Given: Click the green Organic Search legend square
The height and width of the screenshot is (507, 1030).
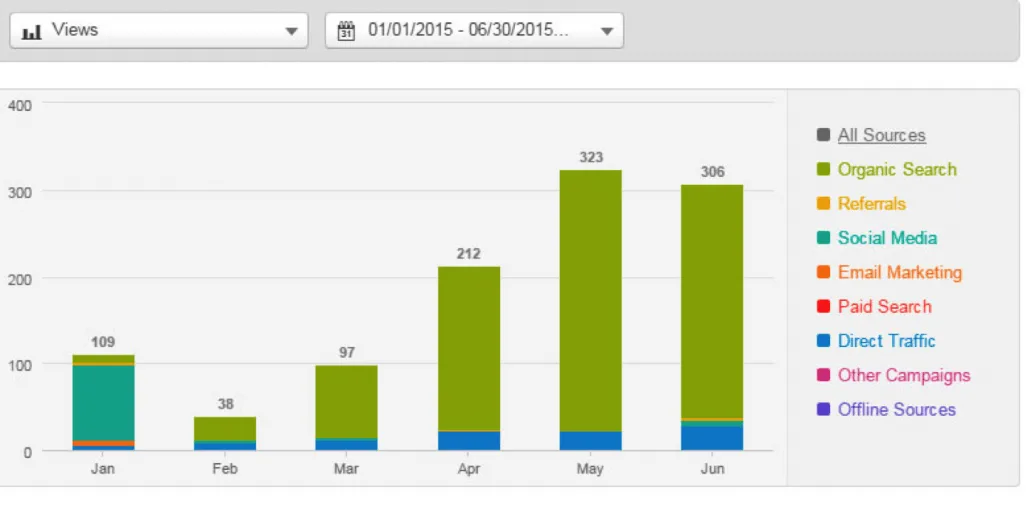Looking at the screenshot, I should point(823,169).
